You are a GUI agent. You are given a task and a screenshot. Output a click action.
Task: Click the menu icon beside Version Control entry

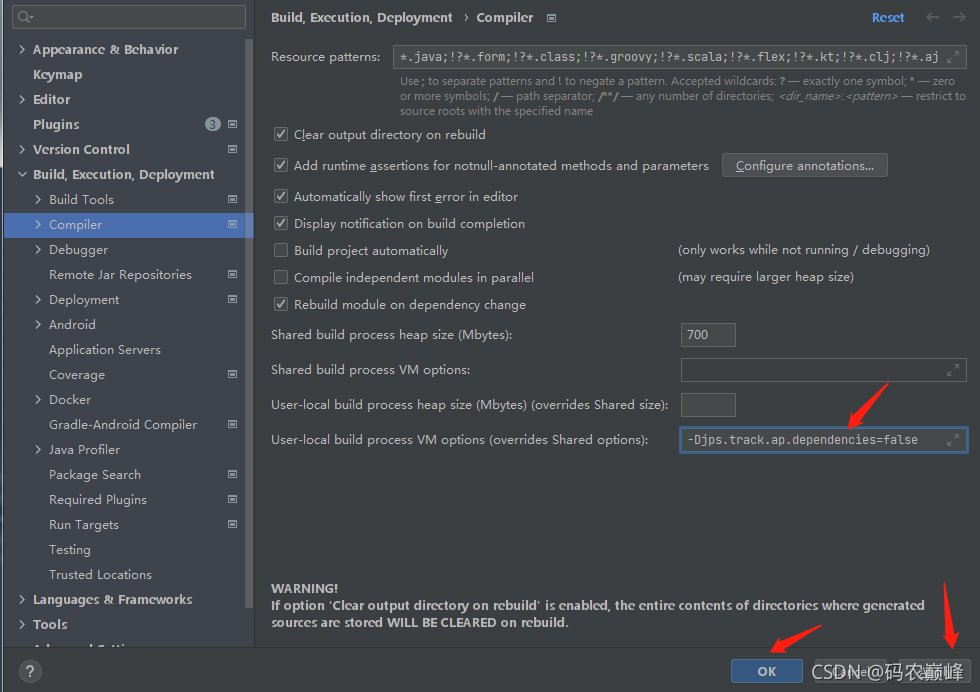[232, 149]
